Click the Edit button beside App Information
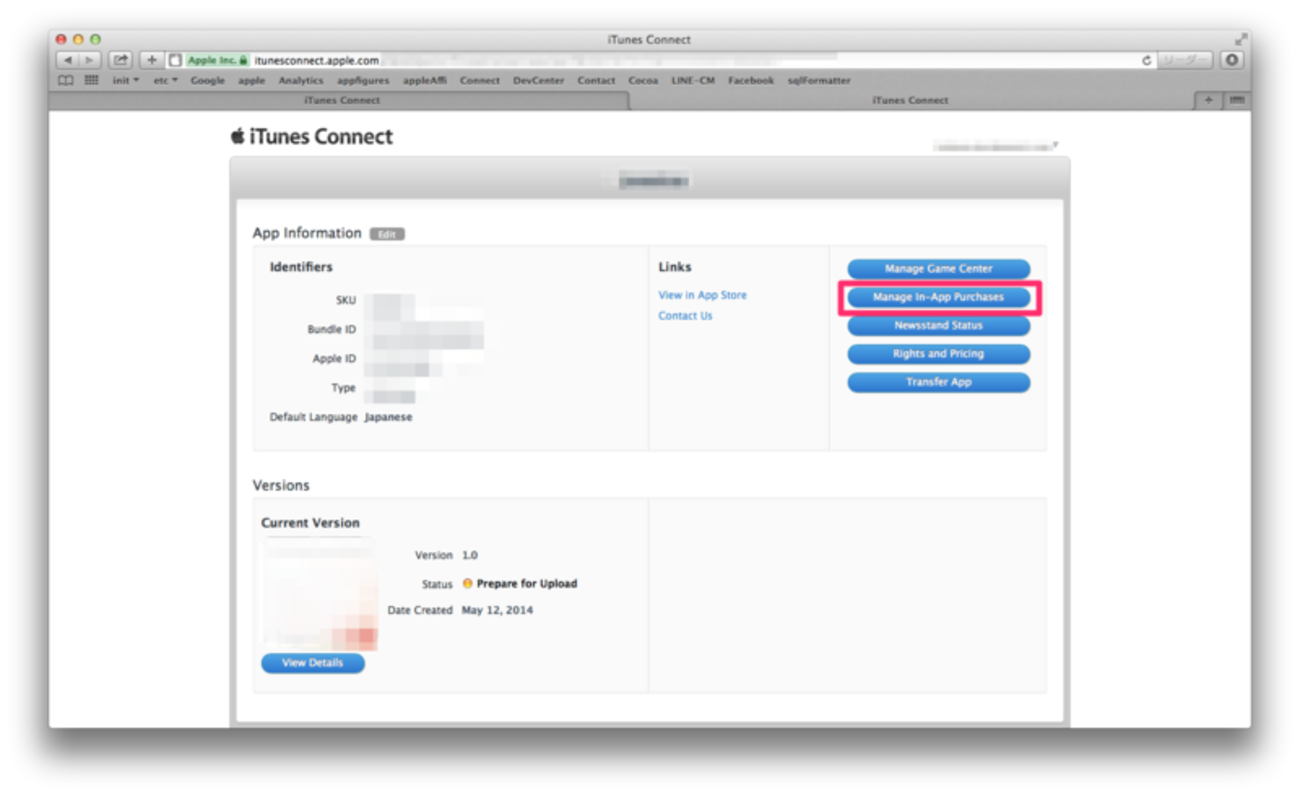This screenshot has height=796, width=1300. (387, 234)
